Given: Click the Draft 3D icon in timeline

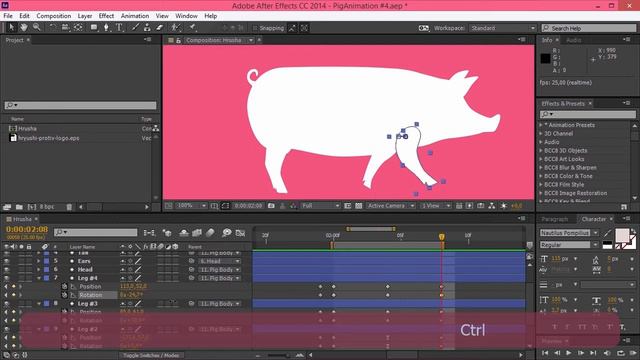Looking at the screenshot, I should coord(167,233).
